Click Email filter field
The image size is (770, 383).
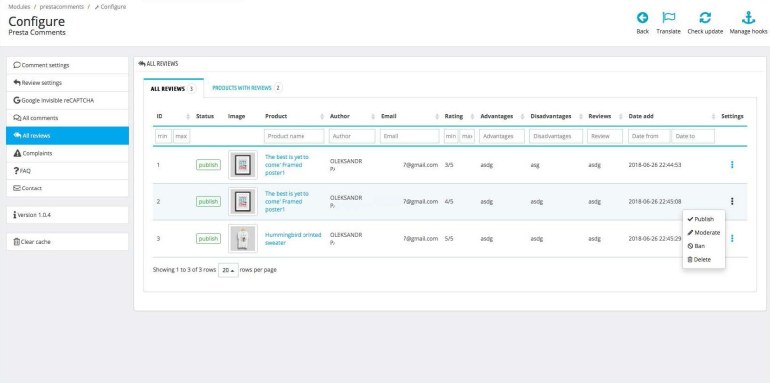pyautogui.click(x=410, y=136)
